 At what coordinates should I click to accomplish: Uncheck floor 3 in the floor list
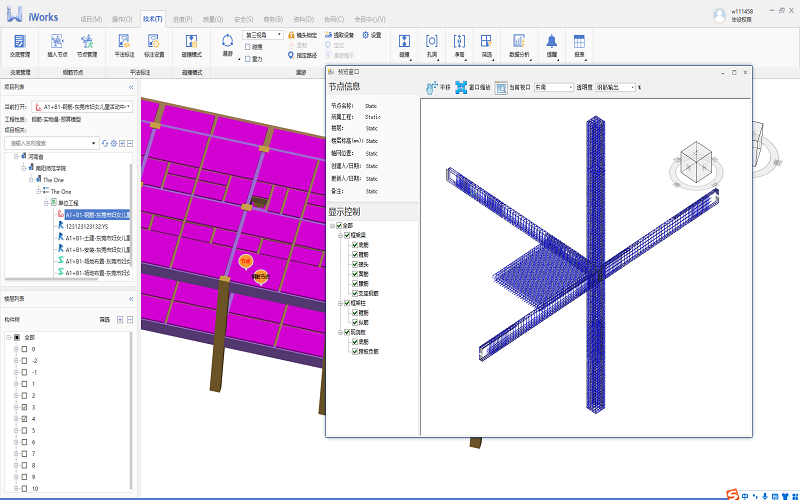(x=24, y=407)
